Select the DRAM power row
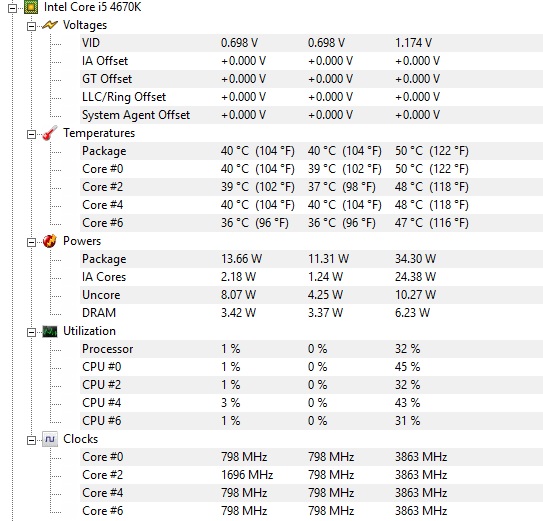This screenshot has height=521, width=543. [311, 313]
